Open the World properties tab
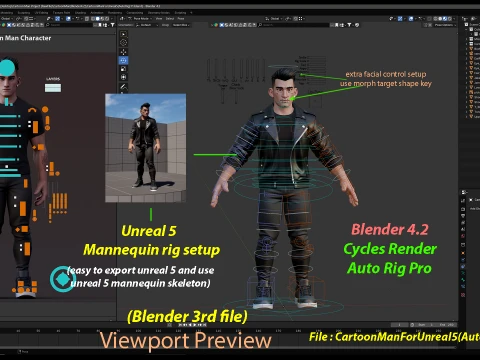This screenshot has width=480, height=360. click(x=463, y=236)
